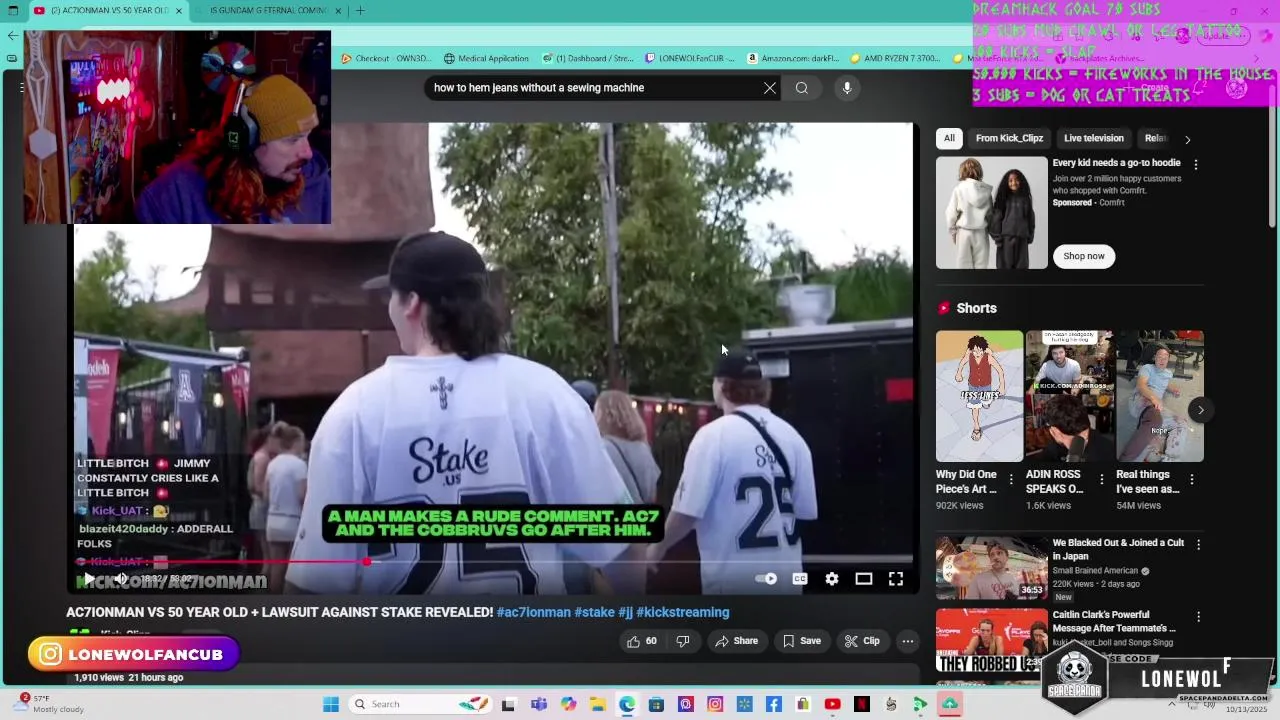This screenshot has width=1280, height=720.
Task: Open the LONEWOLFFanCUB Twitch bookmark
Action: (x=690, y=58)
